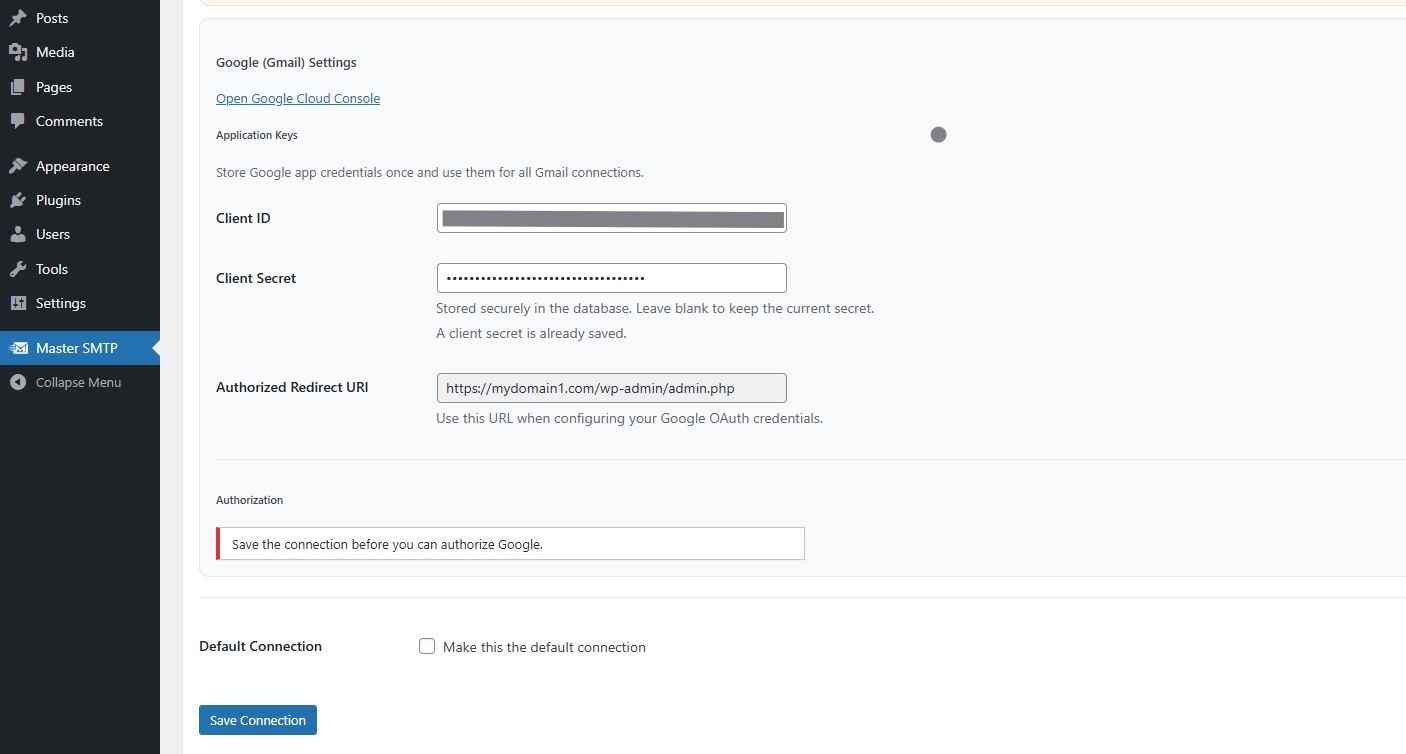1406x754 pixels.
Task: Click into the Client Secret field
Action: [x=611, y=278]
